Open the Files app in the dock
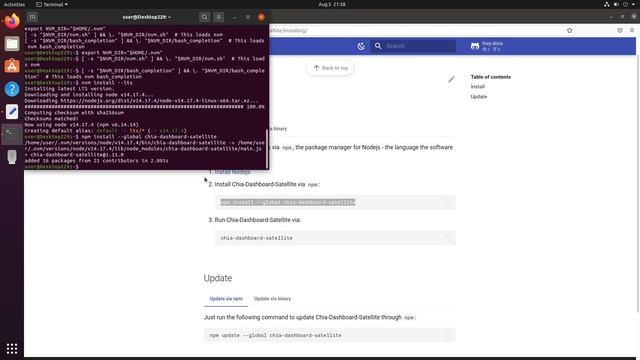Screen dimensions: 640x360 [12, 44]
